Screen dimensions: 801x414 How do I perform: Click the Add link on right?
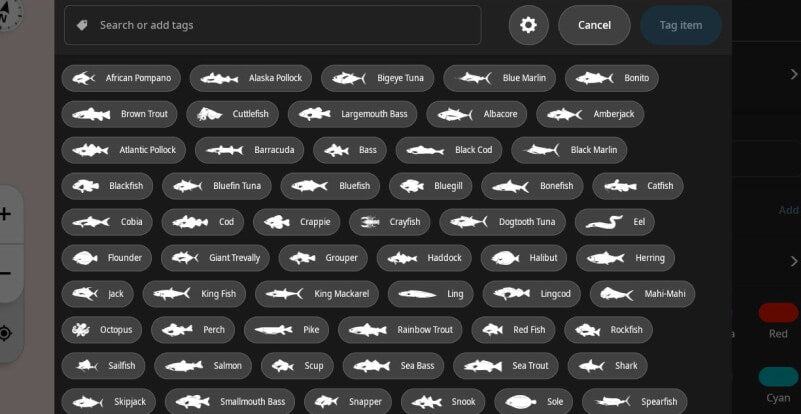click(789, 210)
